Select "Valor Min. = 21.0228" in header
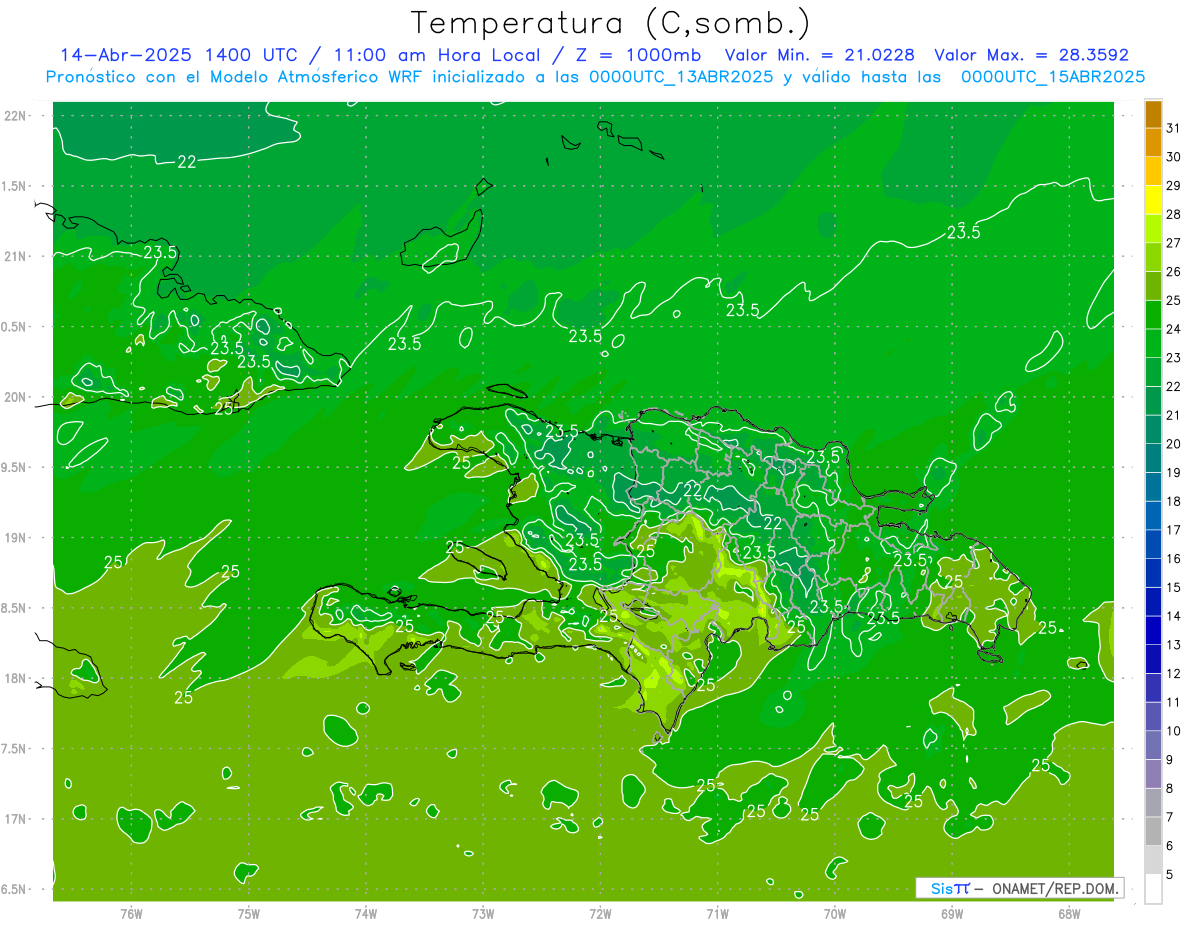Viewport: 1200px width, 927px height. click(822, 55)
